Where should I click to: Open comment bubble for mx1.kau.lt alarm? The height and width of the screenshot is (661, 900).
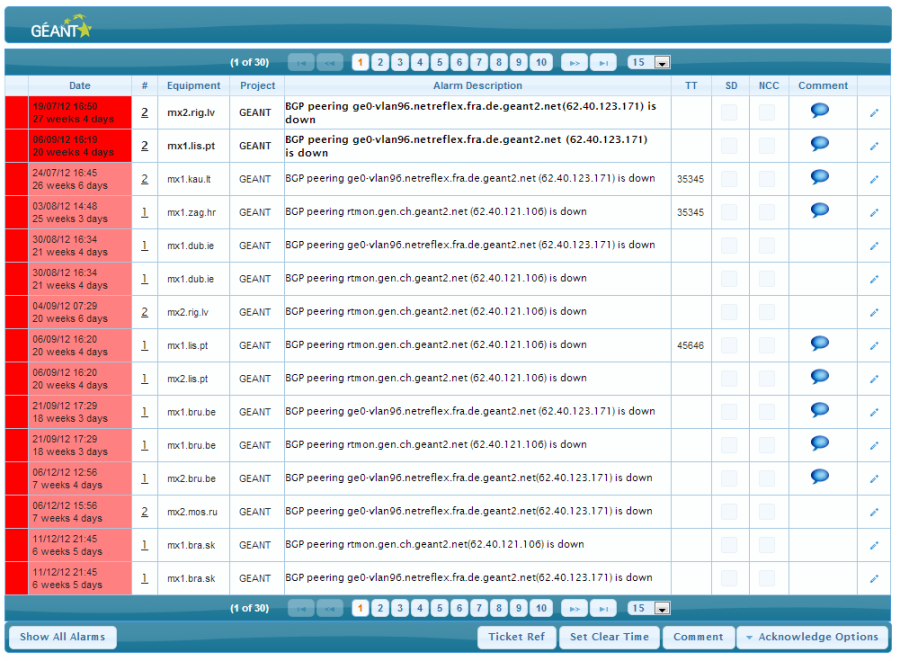(819, 177)
